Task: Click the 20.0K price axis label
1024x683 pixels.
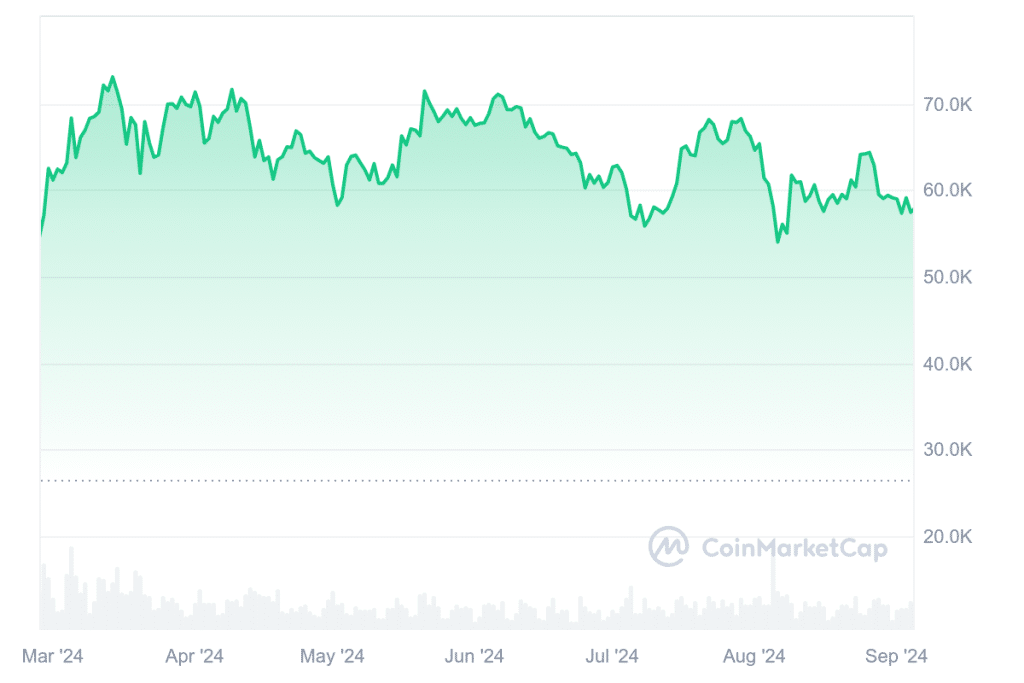Action: [x=946, y=537]
